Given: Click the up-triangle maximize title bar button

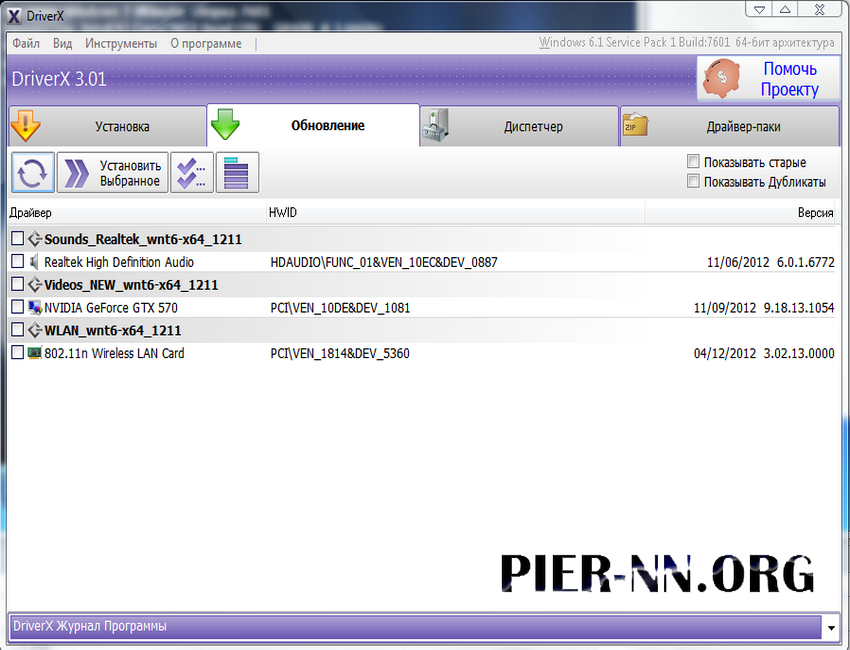Looking at the screenshot, I should [x=785, y=9].
